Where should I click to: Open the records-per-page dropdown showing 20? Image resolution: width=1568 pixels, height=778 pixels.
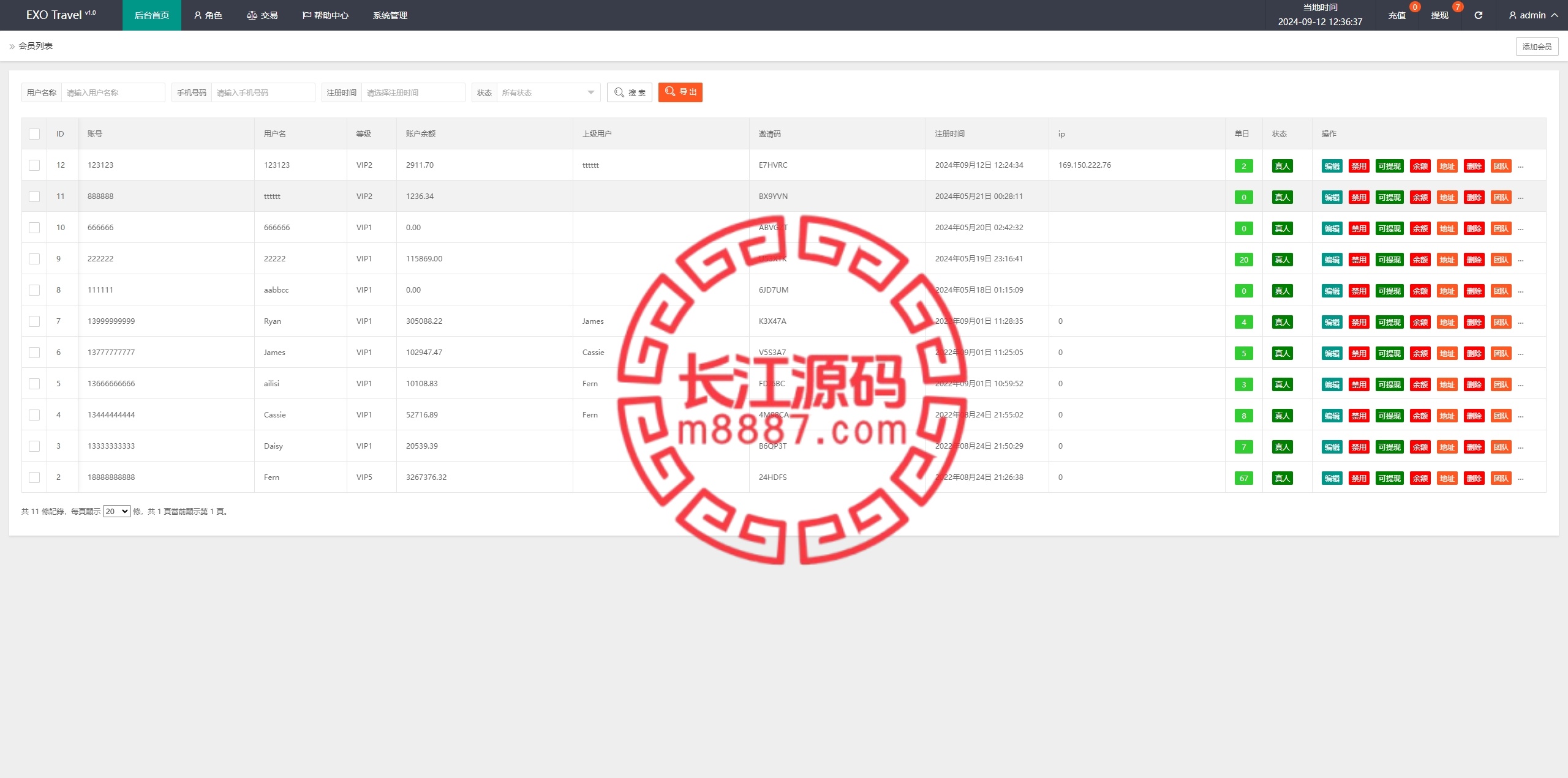[117, 511]
